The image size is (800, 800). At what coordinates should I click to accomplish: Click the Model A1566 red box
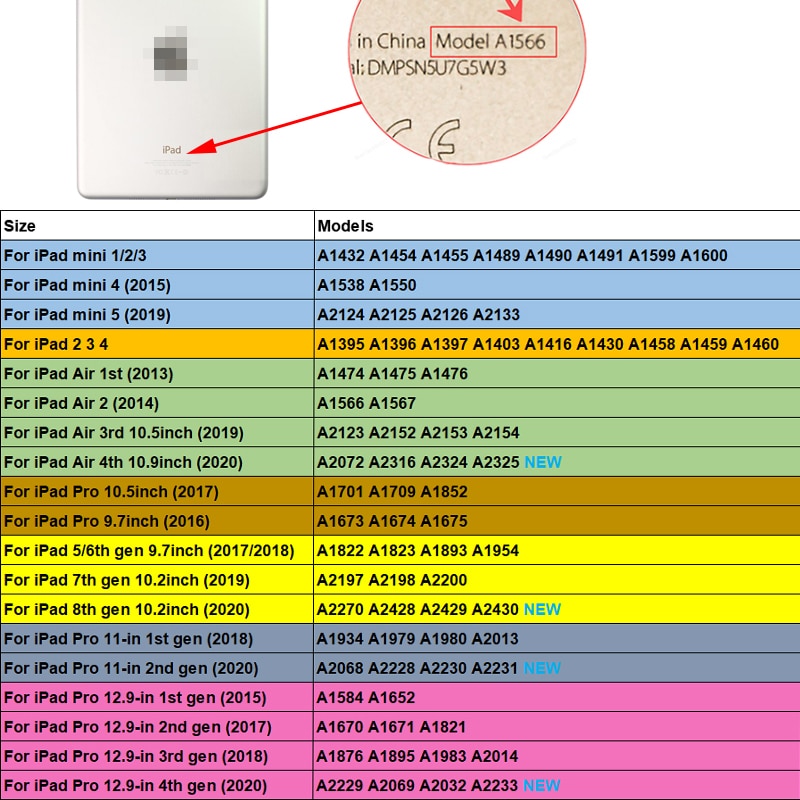coord(493,42)
